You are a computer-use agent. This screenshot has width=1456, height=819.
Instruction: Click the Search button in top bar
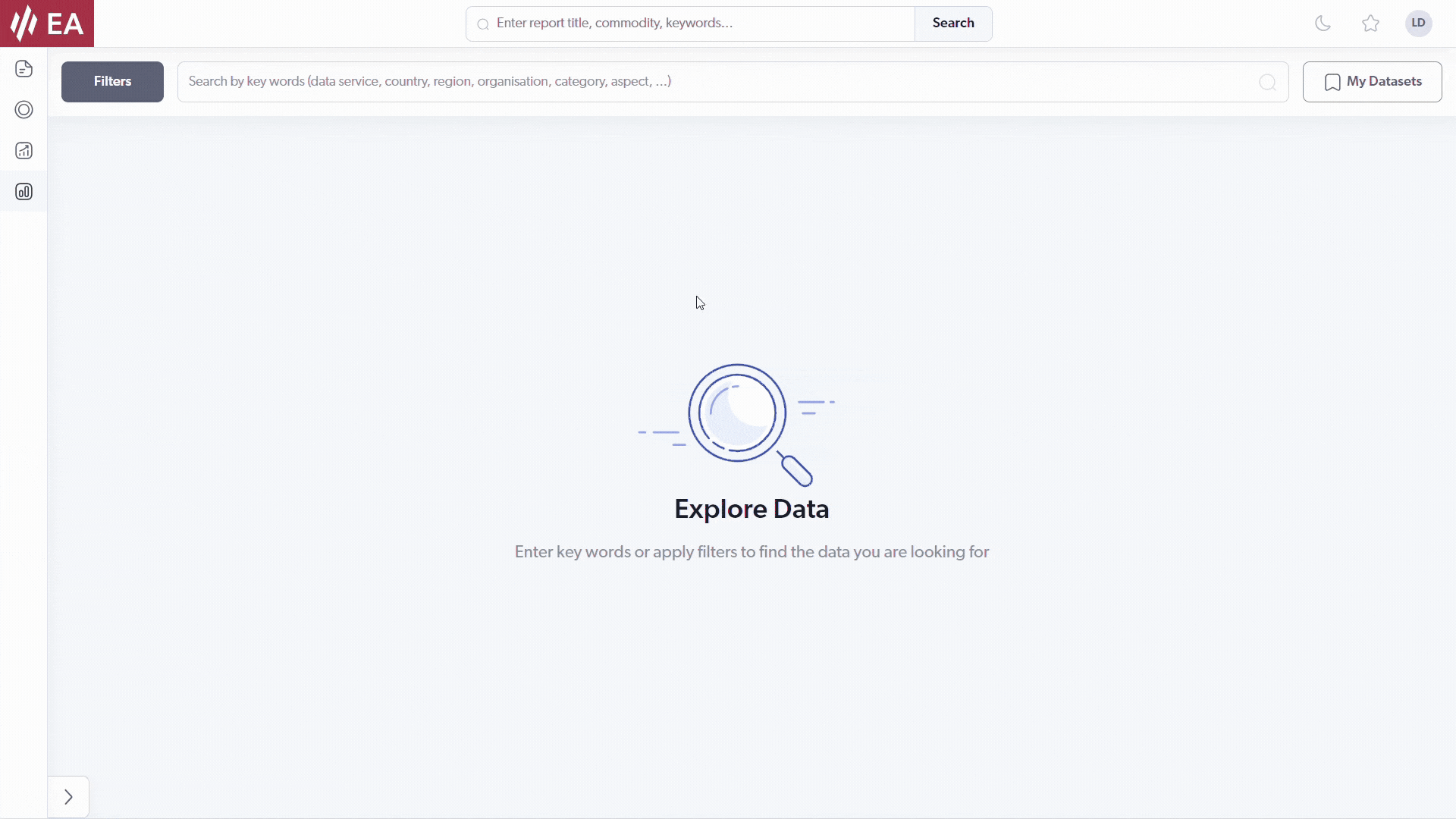coord(953,24)
